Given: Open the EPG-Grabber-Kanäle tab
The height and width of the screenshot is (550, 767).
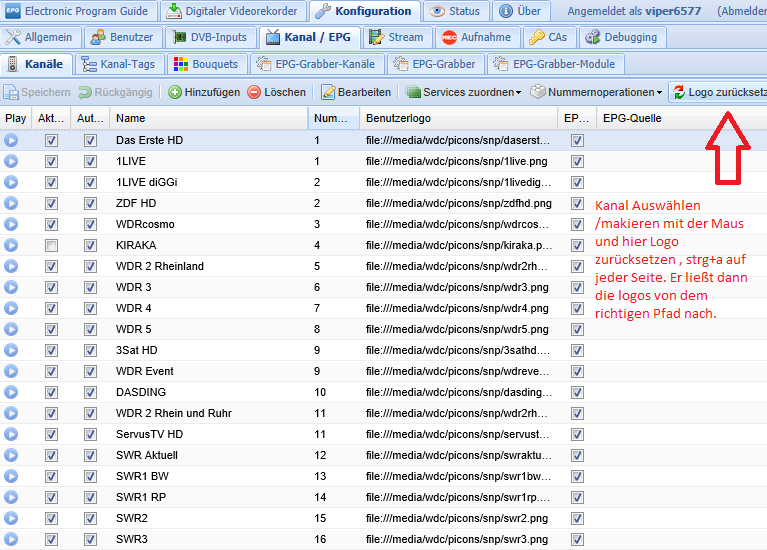Looking at the screenshot, I should [x=316, y=64].
